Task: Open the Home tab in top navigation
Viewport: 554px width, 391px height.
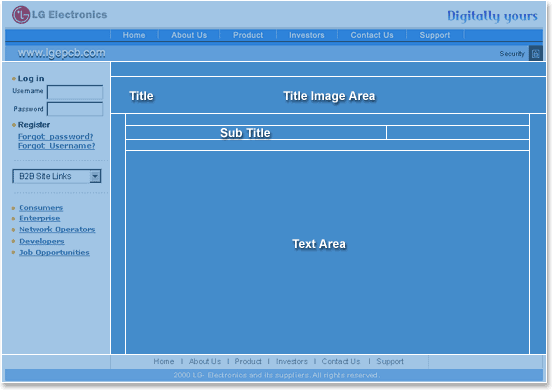Action: click(134, 35)
